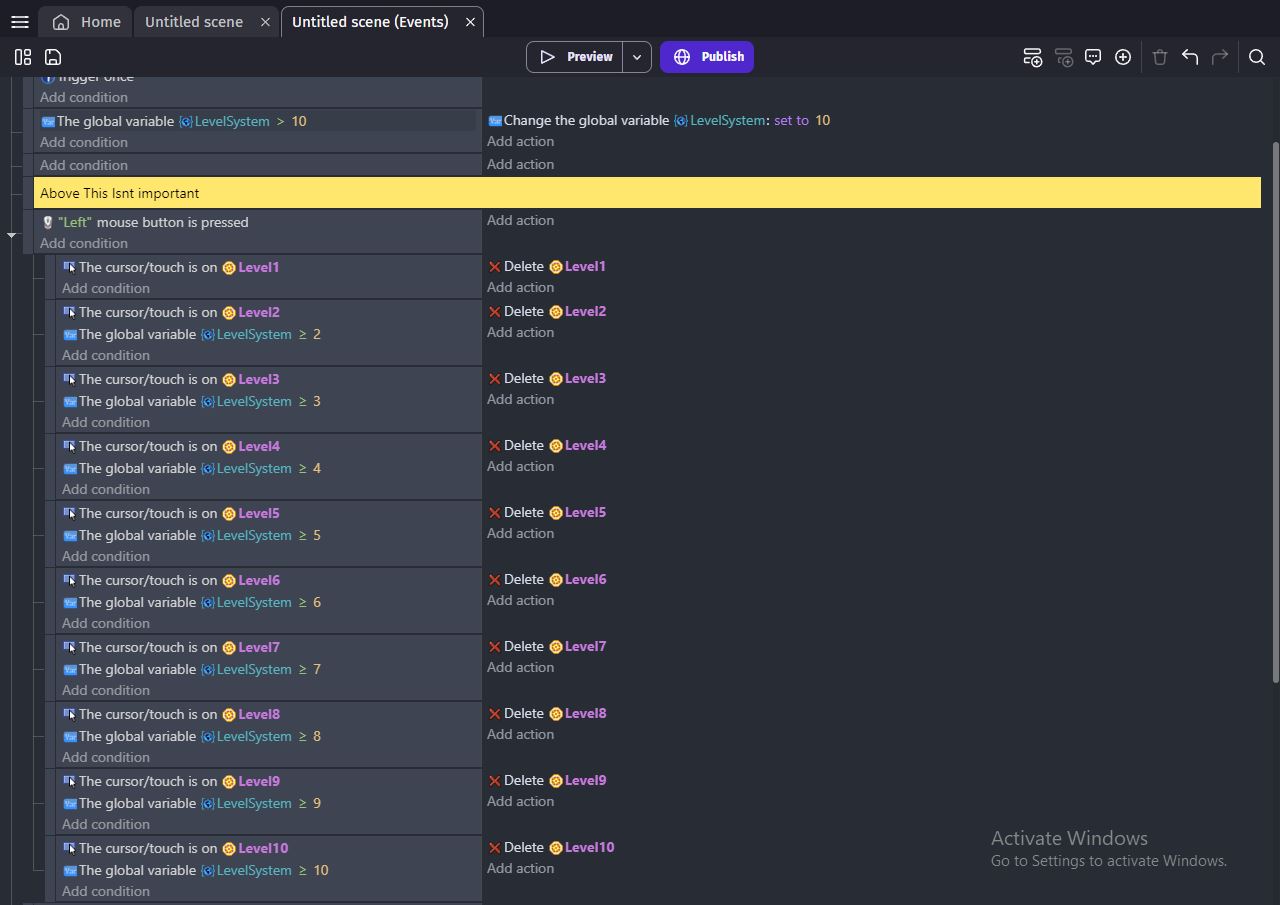The width and height of the screenshot is (1280, 905).
Task: Select the Delete Level7 action
Action: click(x=547, y=646)
